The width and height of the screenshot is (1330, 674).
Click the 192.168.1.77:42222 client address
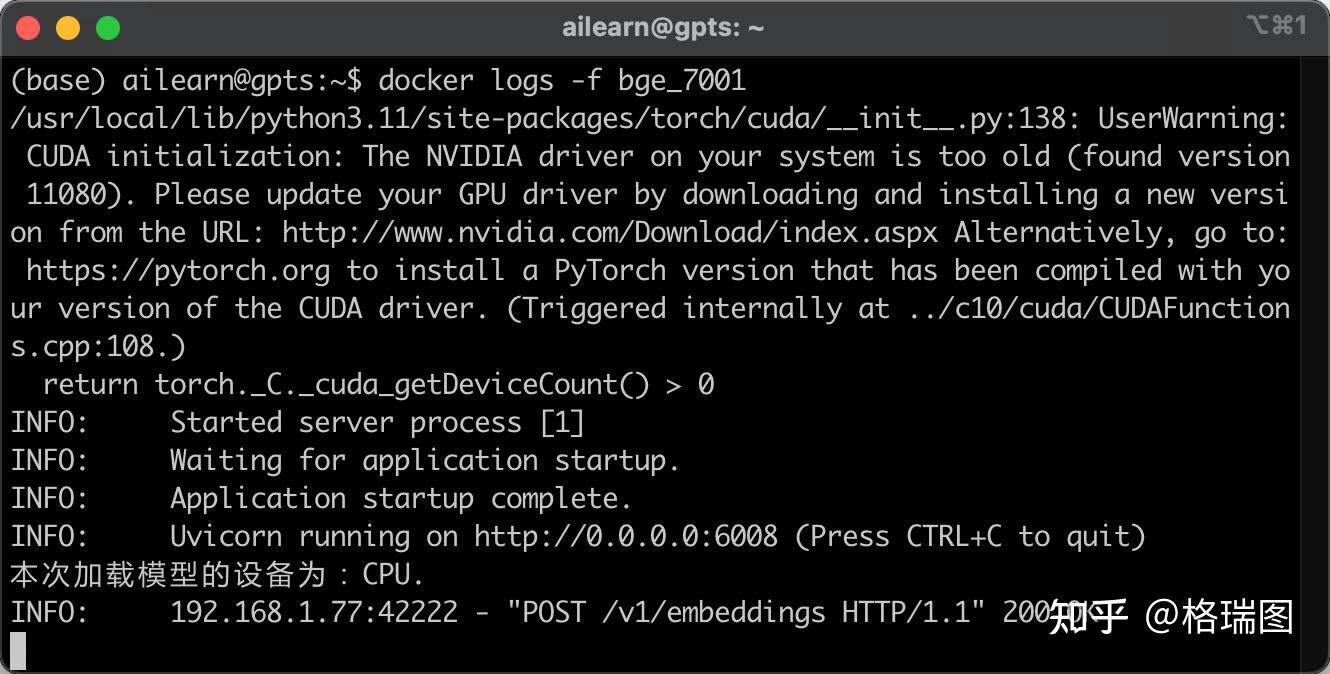314,612
